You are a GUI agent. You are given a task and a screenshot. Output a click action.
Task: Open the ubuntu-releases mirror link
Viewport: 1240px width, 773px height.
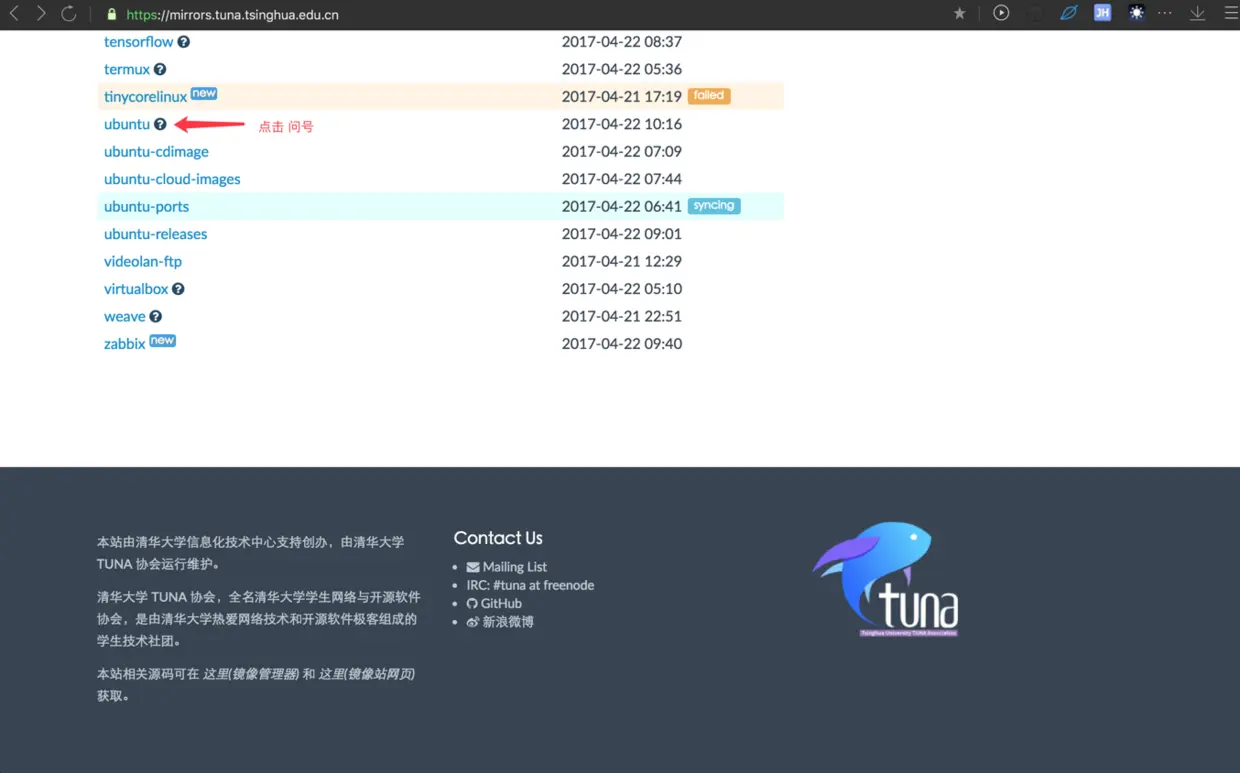point(155,234)
